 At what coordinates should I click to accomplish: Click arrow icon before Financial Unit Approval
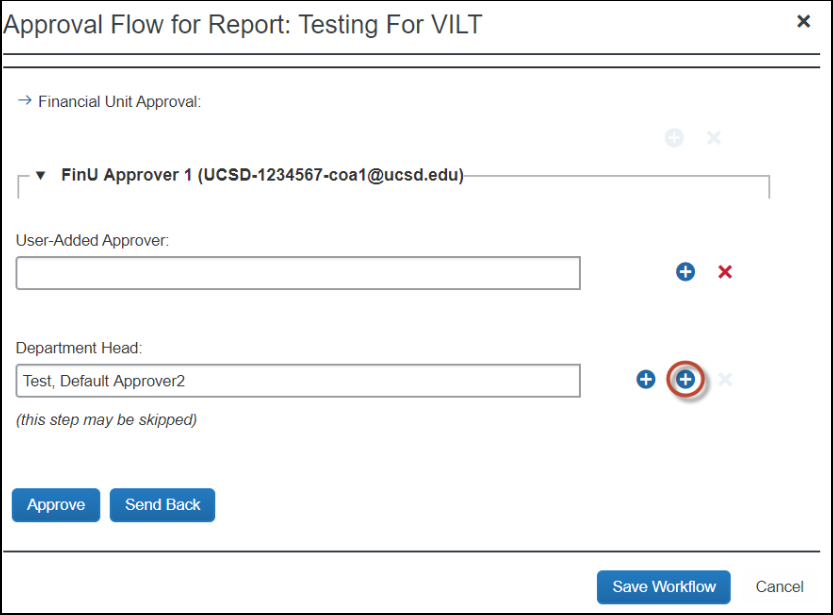(25, 101)
